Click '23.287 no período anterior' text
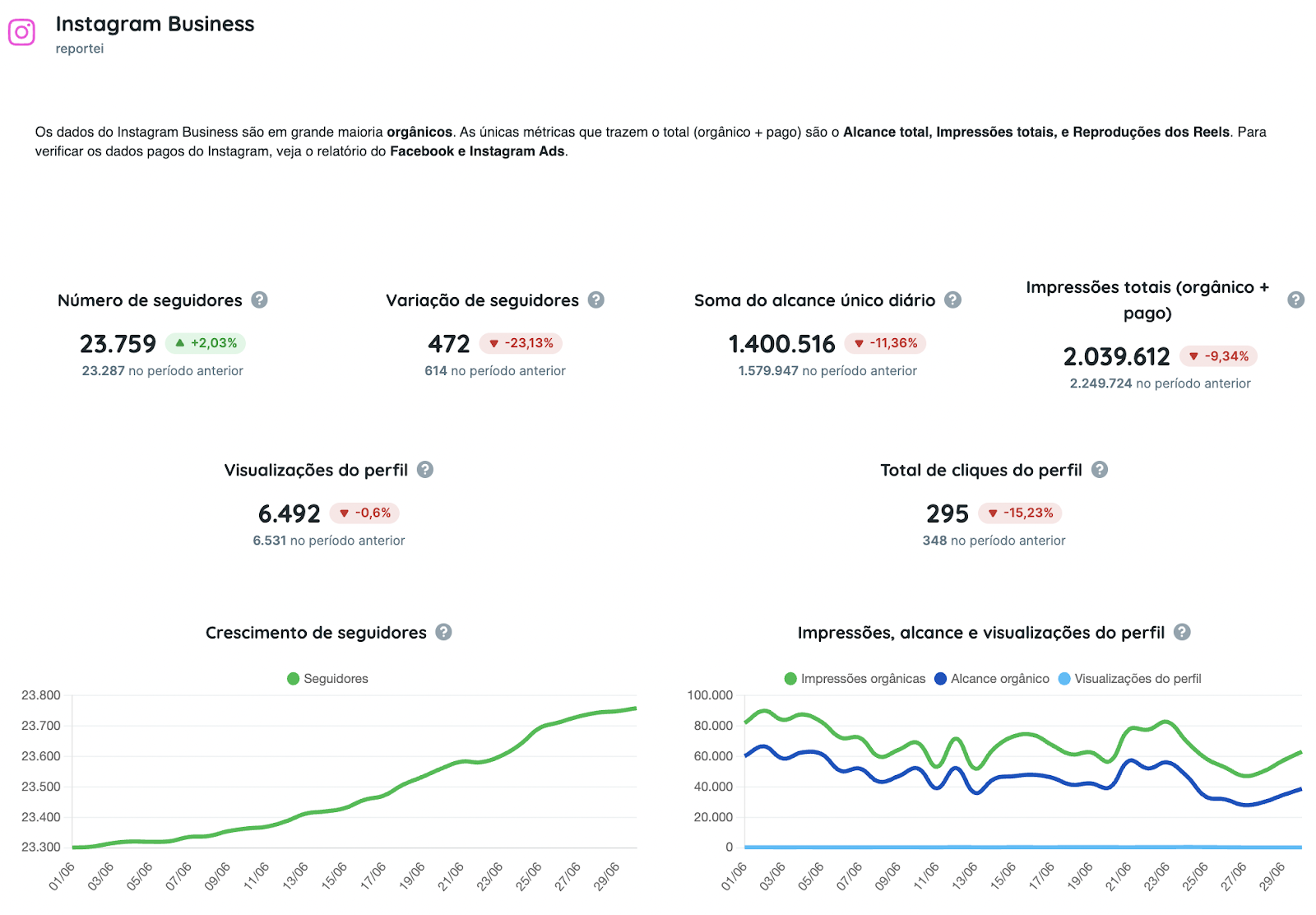This screenshot has width=1316, height=915. pos(163,371)
